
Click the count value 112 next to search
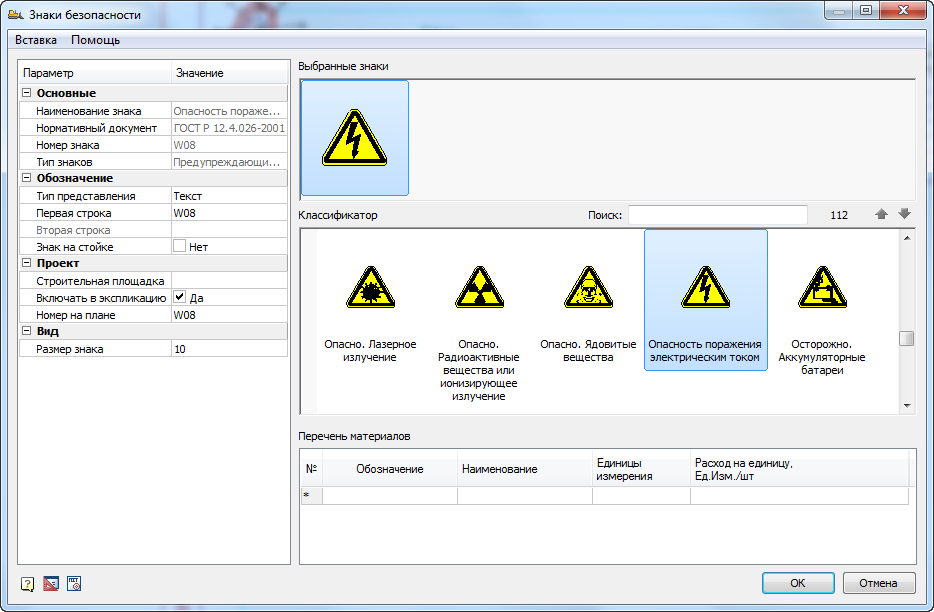click(x=839, y=215)
